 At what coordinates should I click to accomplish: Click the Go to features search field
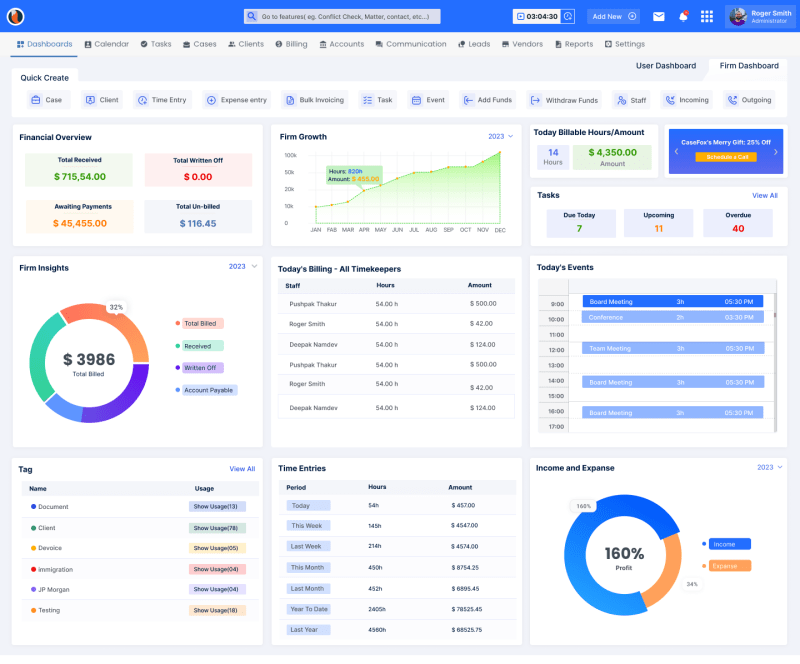347,17
